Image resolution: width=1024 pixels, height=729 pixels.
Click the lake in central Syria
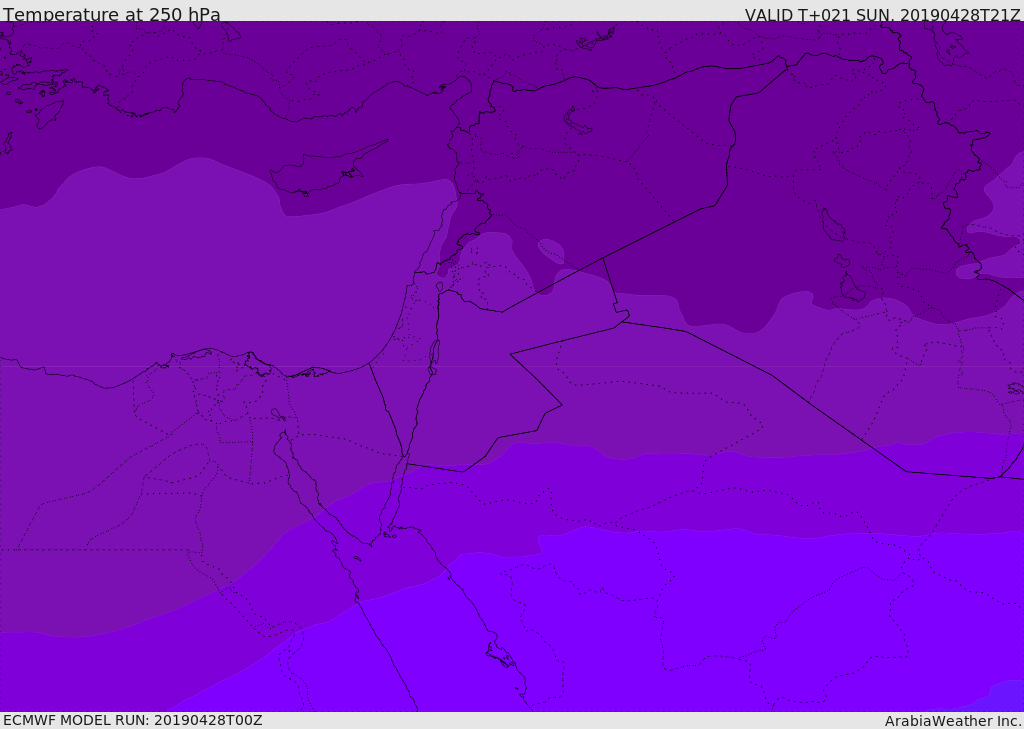click(x=576, y=120)
